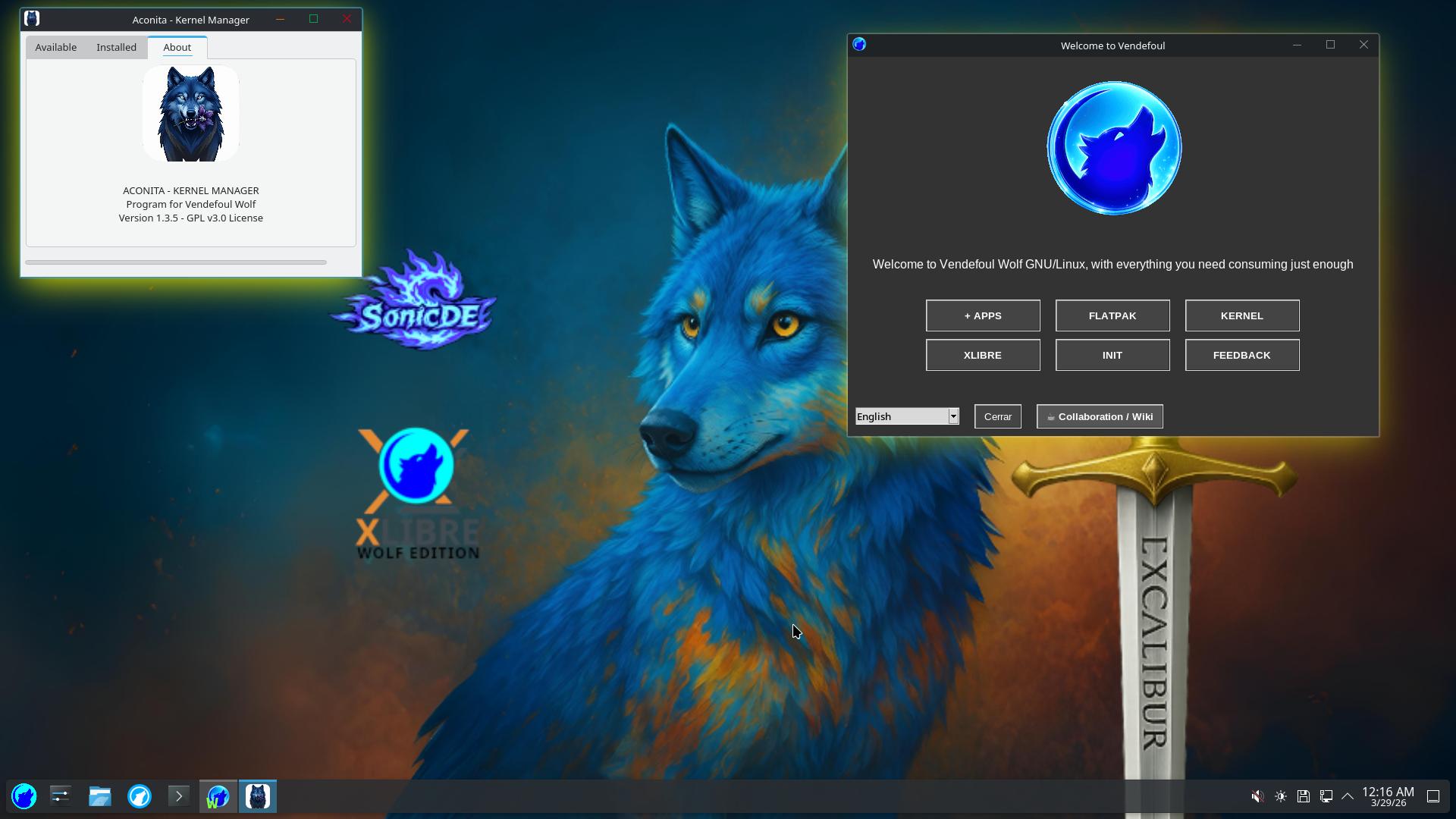Open the English language dropdown
1456x819 pixels.
(907, 416)
